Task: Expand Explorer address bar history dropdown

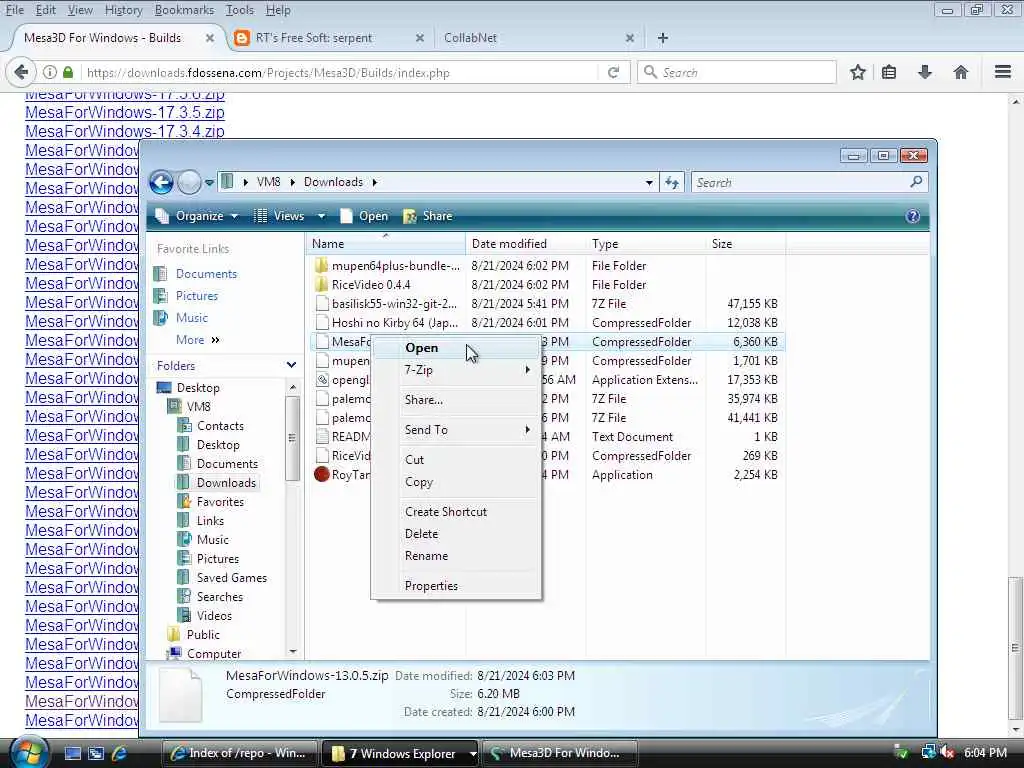Action: pos(649,183)
